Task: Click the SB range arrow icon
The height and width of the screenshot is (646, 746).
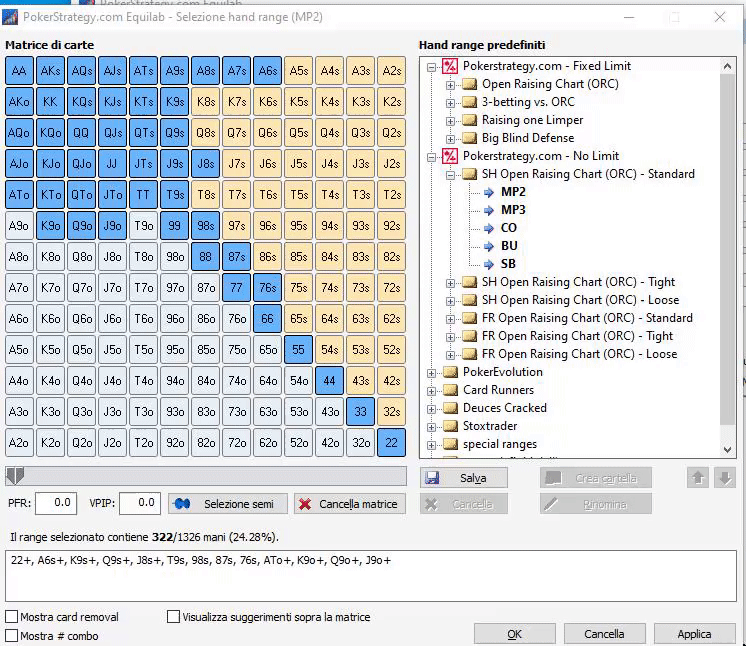Action: click(489, 264)
